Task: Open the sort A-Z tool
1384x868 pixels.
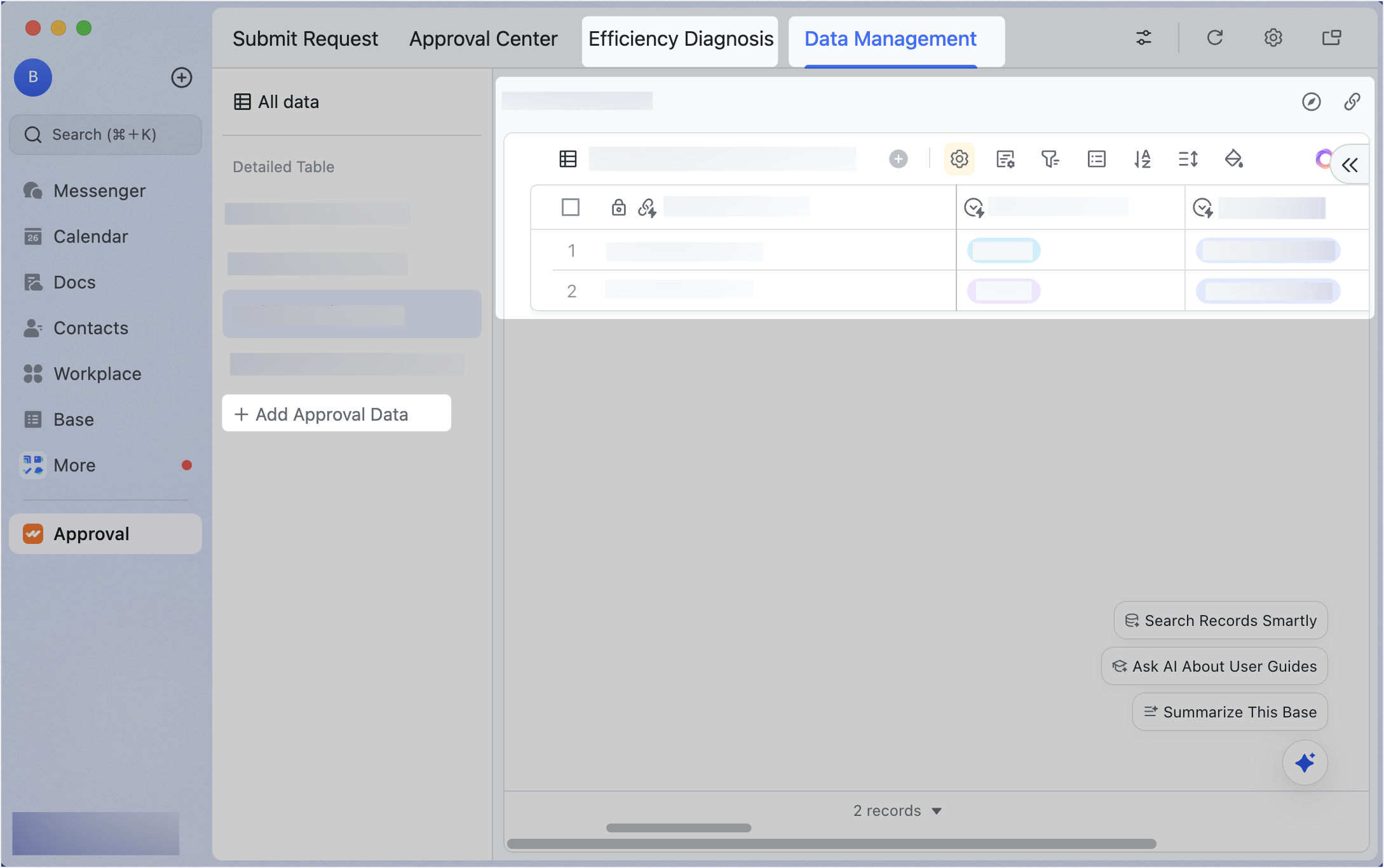Action: pyautogui.click(x=1143, y=159)
